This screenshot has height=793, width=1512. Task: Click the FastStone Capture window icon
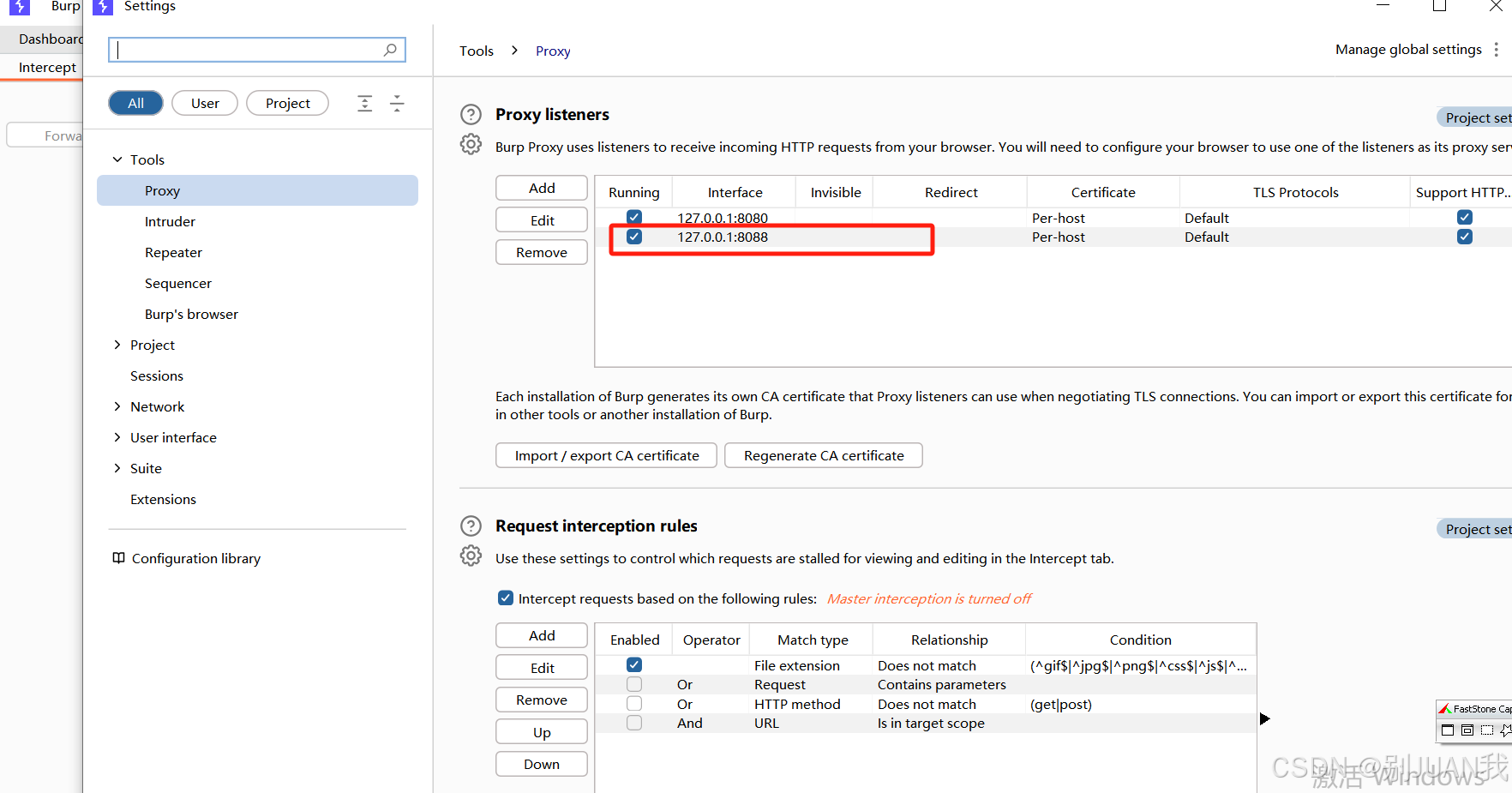tap(1446, 709)
